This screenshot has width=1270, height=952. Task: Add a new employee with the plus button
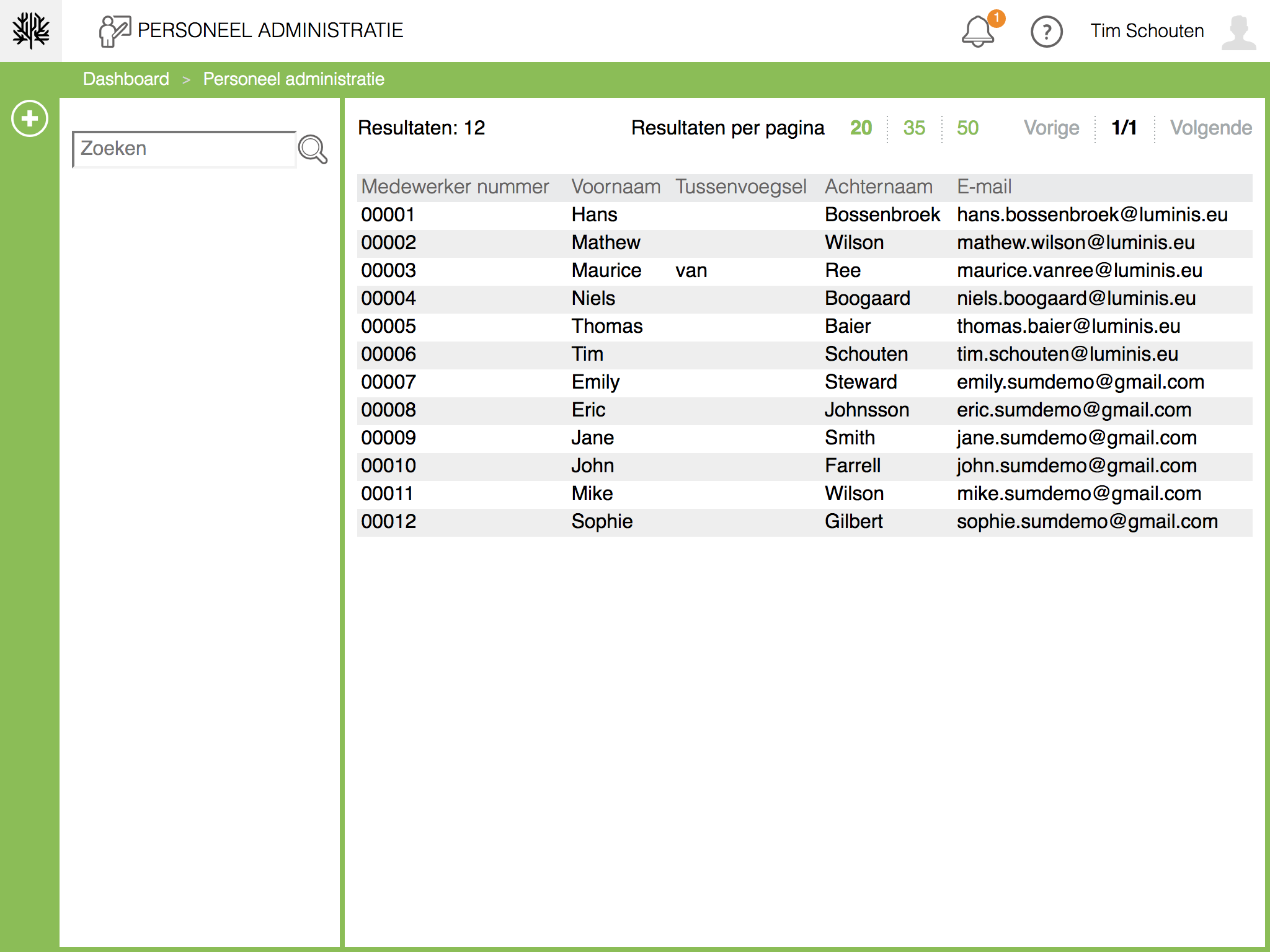[29, 119]
